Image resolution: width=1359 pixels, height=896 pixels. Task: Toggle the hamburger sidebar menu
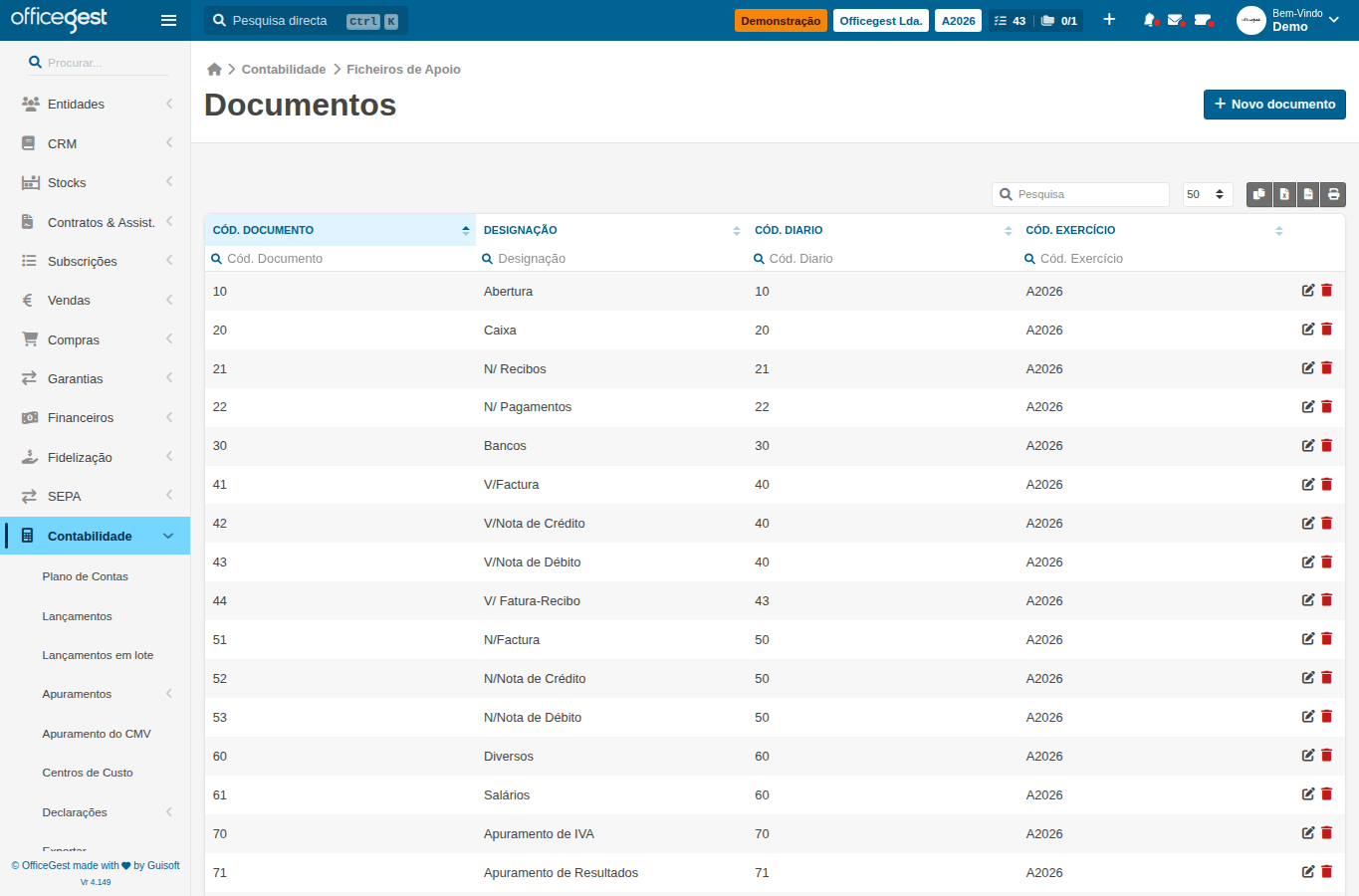pyautogui.click(x=168, y=20)
